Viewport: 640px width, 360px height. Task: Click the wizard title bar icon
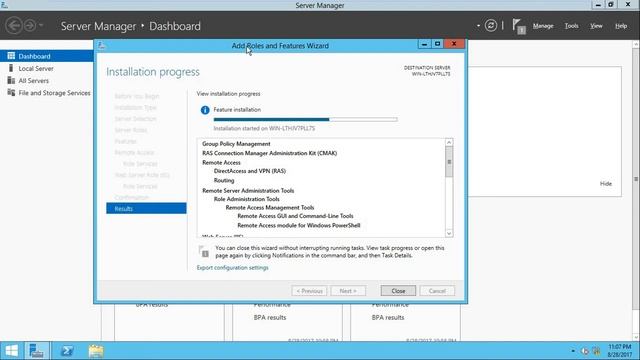pos(102,45)
